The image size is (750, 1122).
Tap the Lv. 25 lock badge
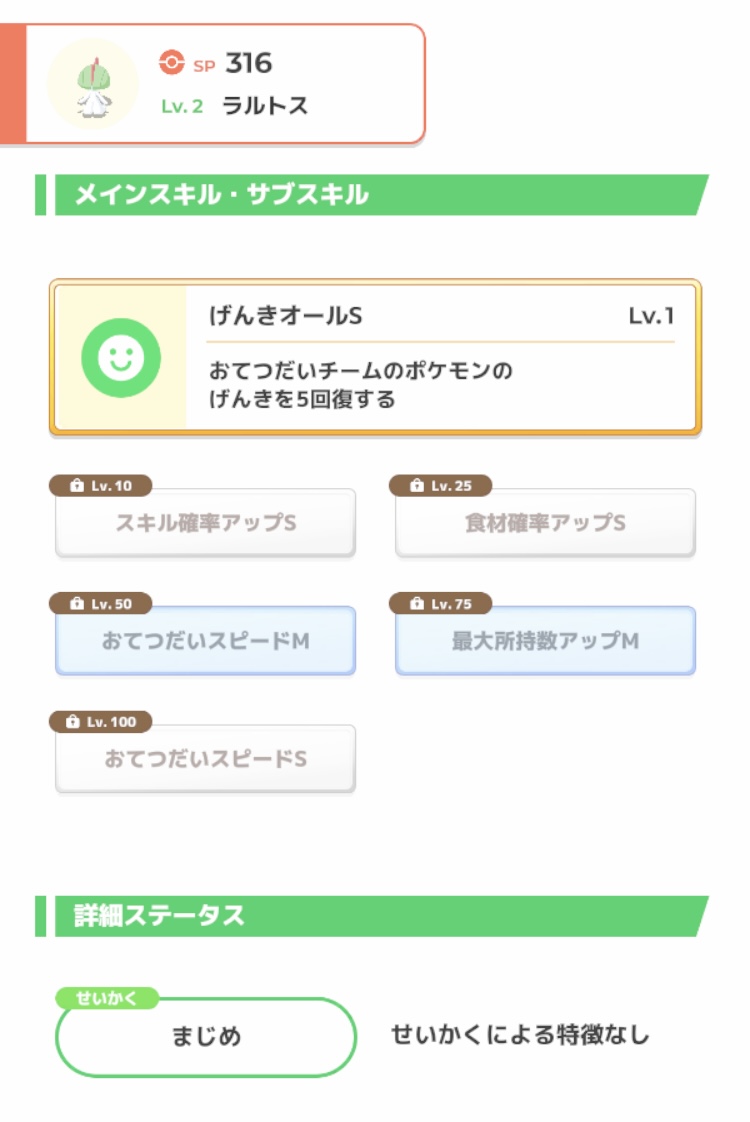coord(441,486)
